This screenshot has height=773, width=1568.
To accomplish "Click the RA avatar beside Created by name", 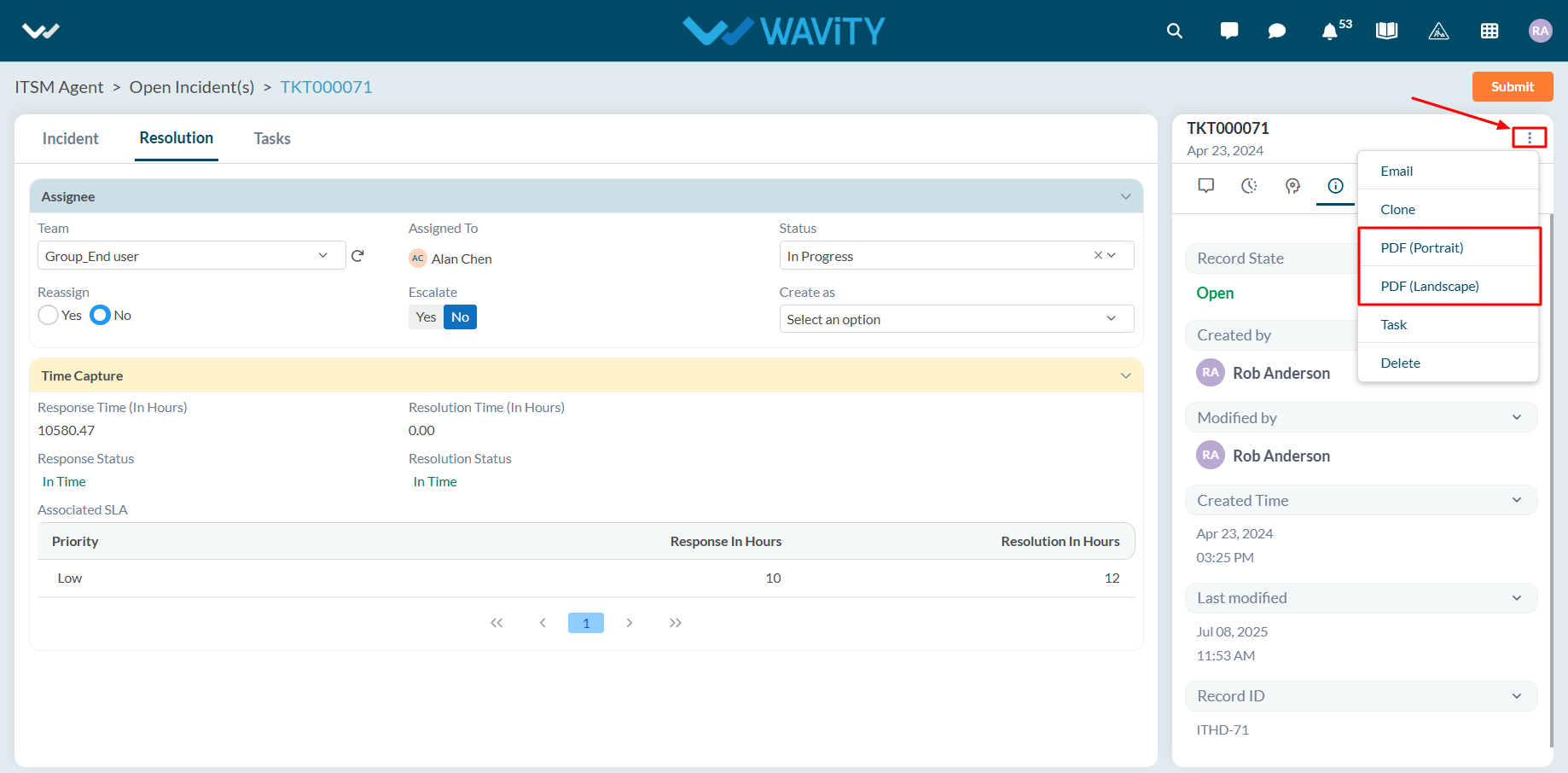I will coord(1211,372).
